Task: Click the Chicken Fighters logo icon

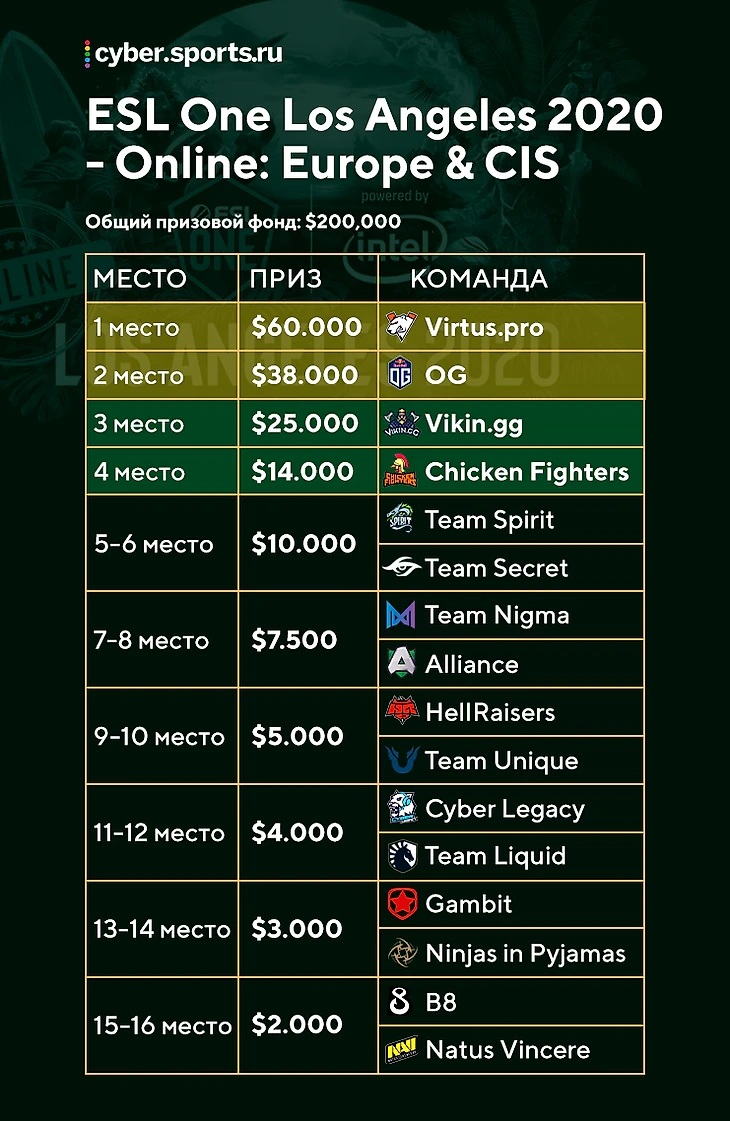Action: (x=402, y=472)
